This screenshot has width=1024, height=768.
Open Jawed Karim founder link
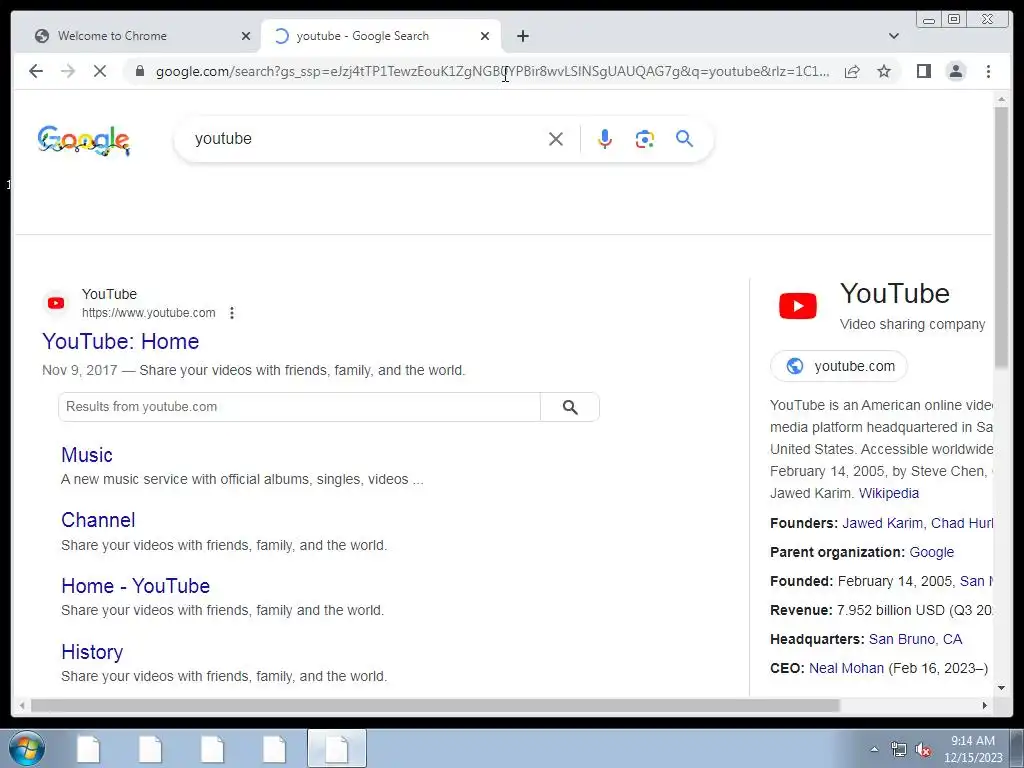coord(882,524)
